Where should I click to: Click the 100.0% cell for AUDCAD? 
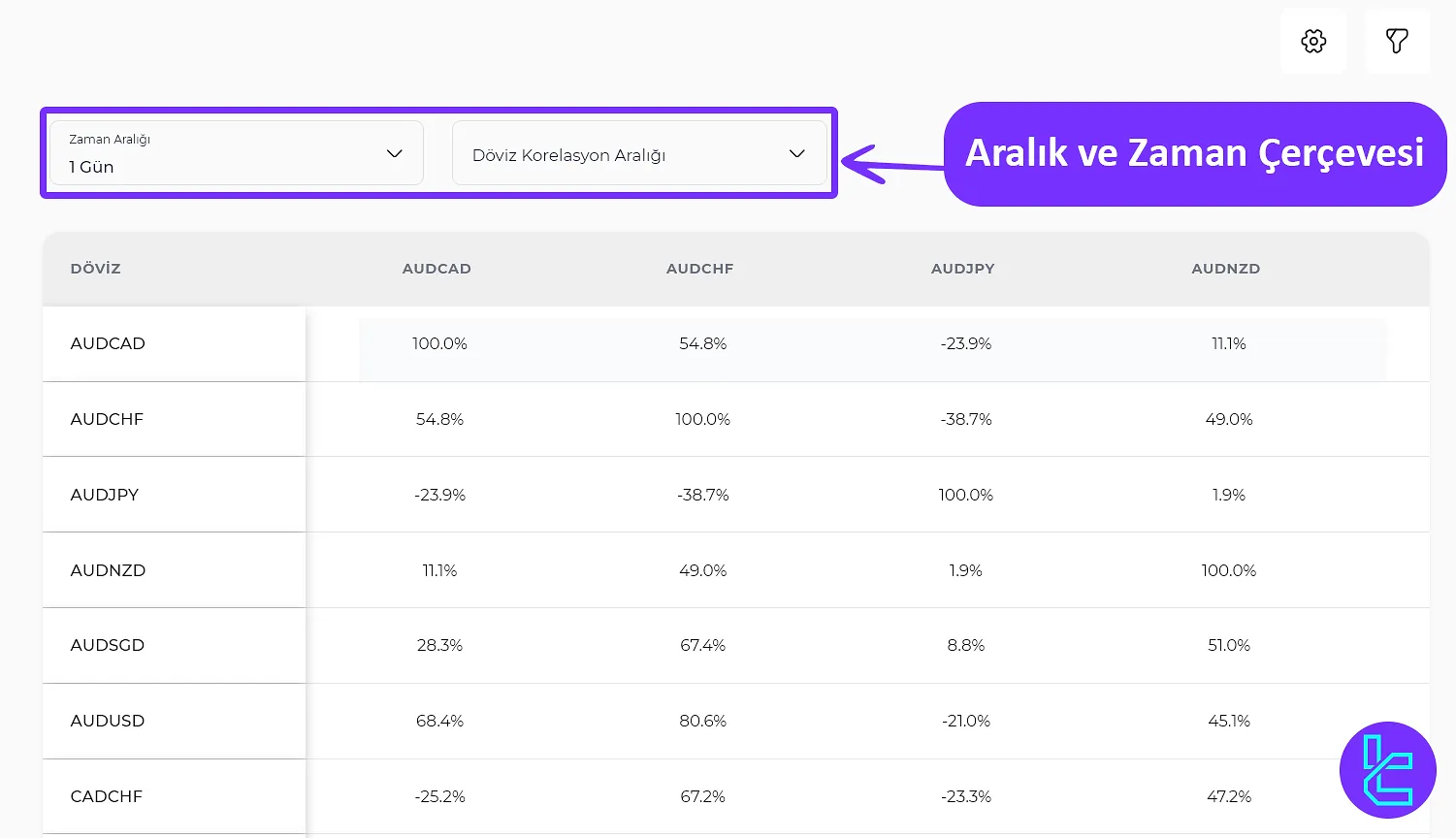coord(439,343)
